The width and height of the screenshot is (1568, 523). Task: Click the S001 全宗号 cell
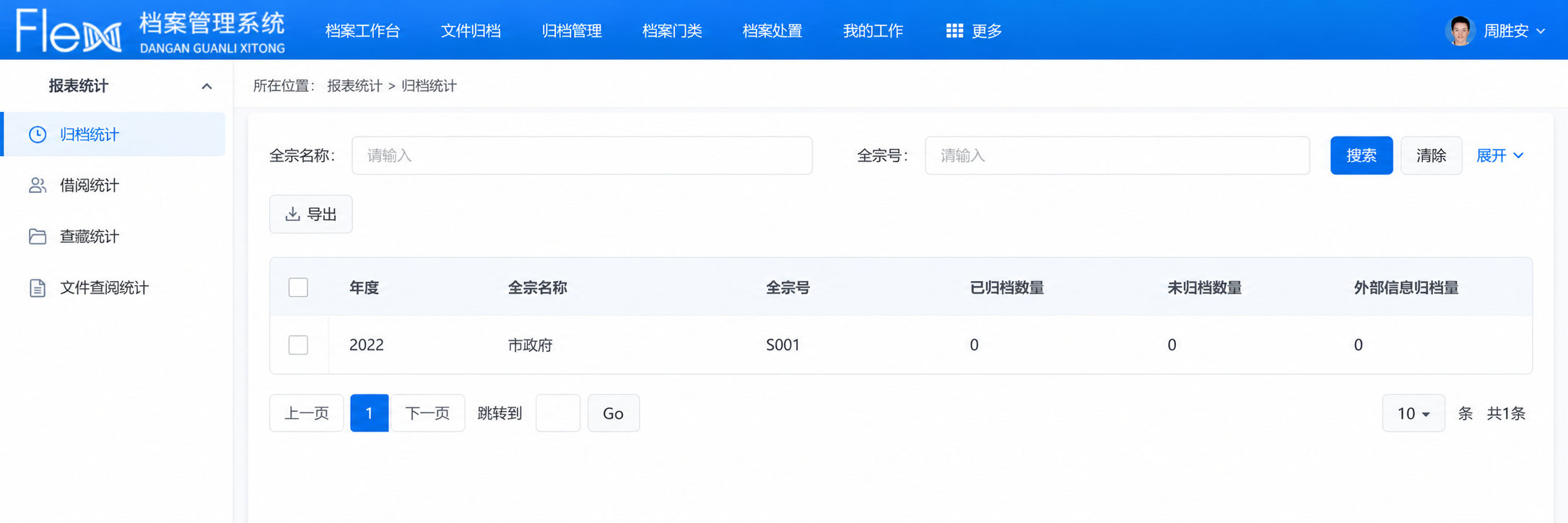(x=783, y=345)
